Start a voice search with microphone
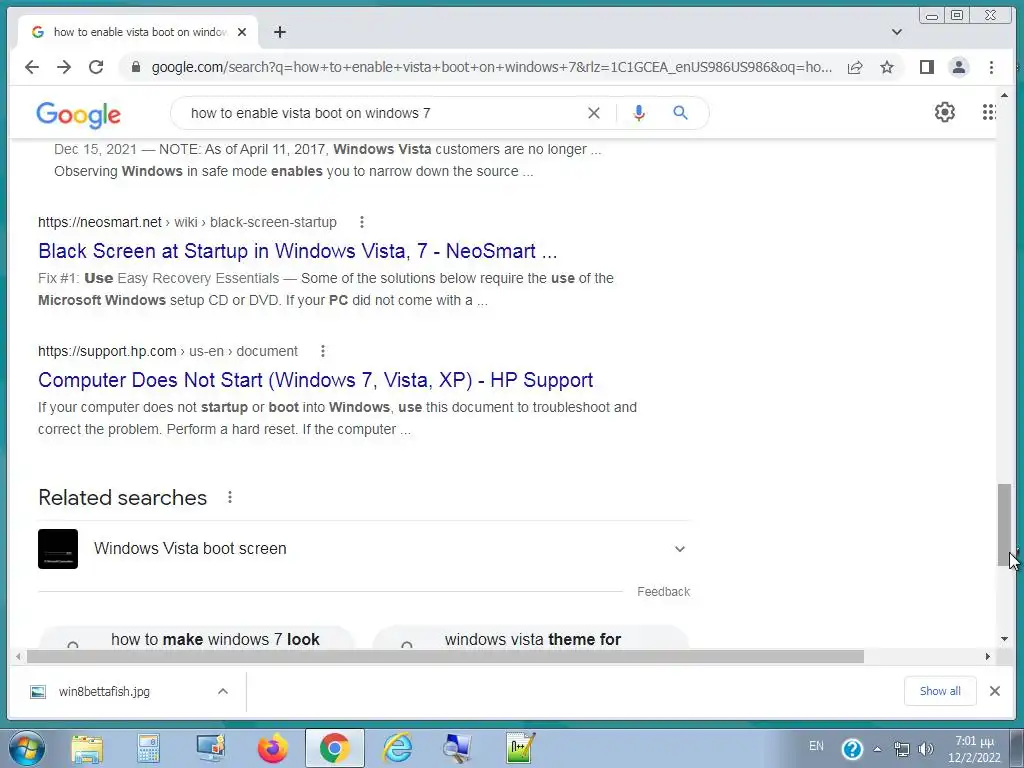This screenshot has width=1024, height=768. (639, 113)
